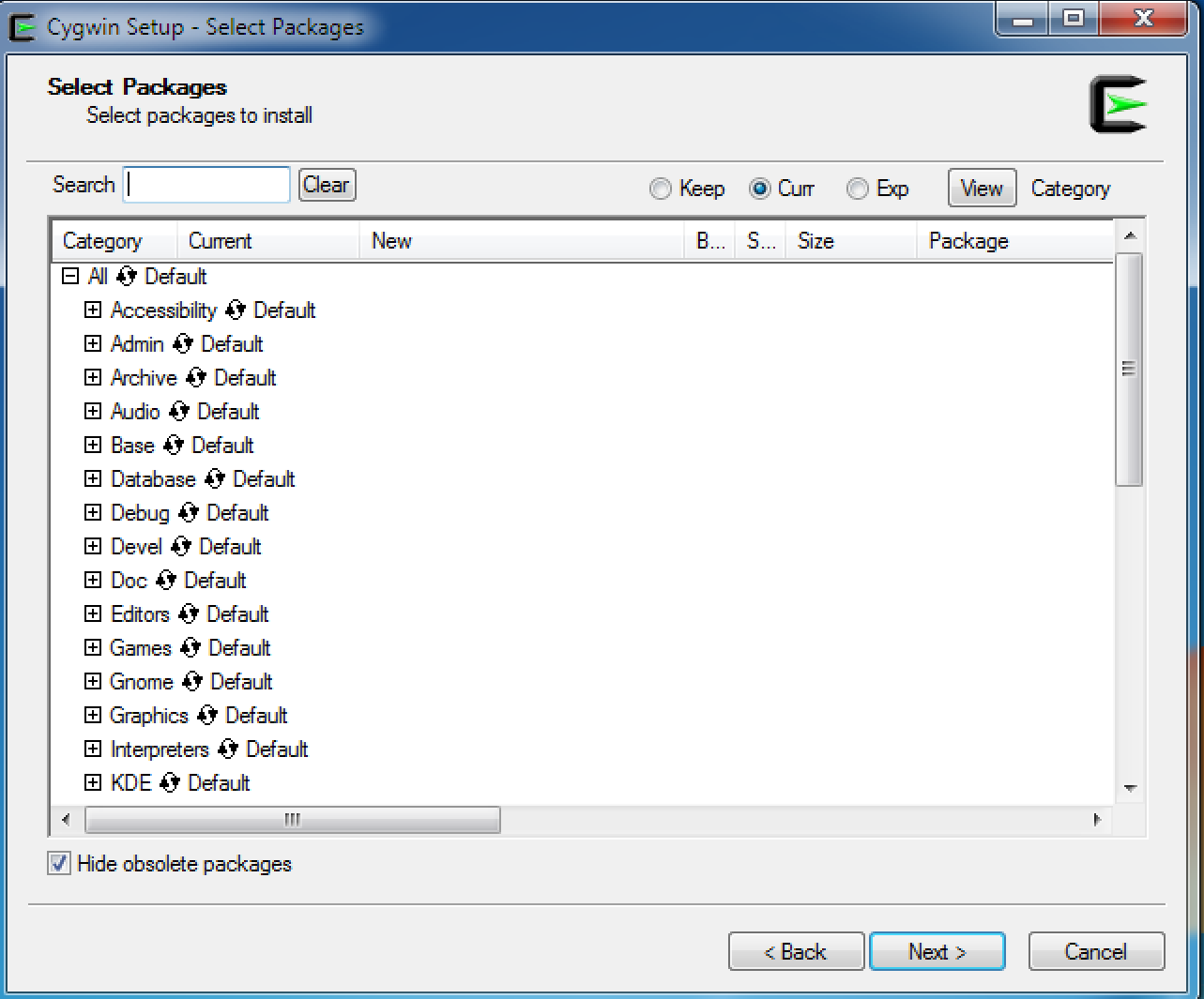
Task: Expand the Archive category
Action: (93, 377)
